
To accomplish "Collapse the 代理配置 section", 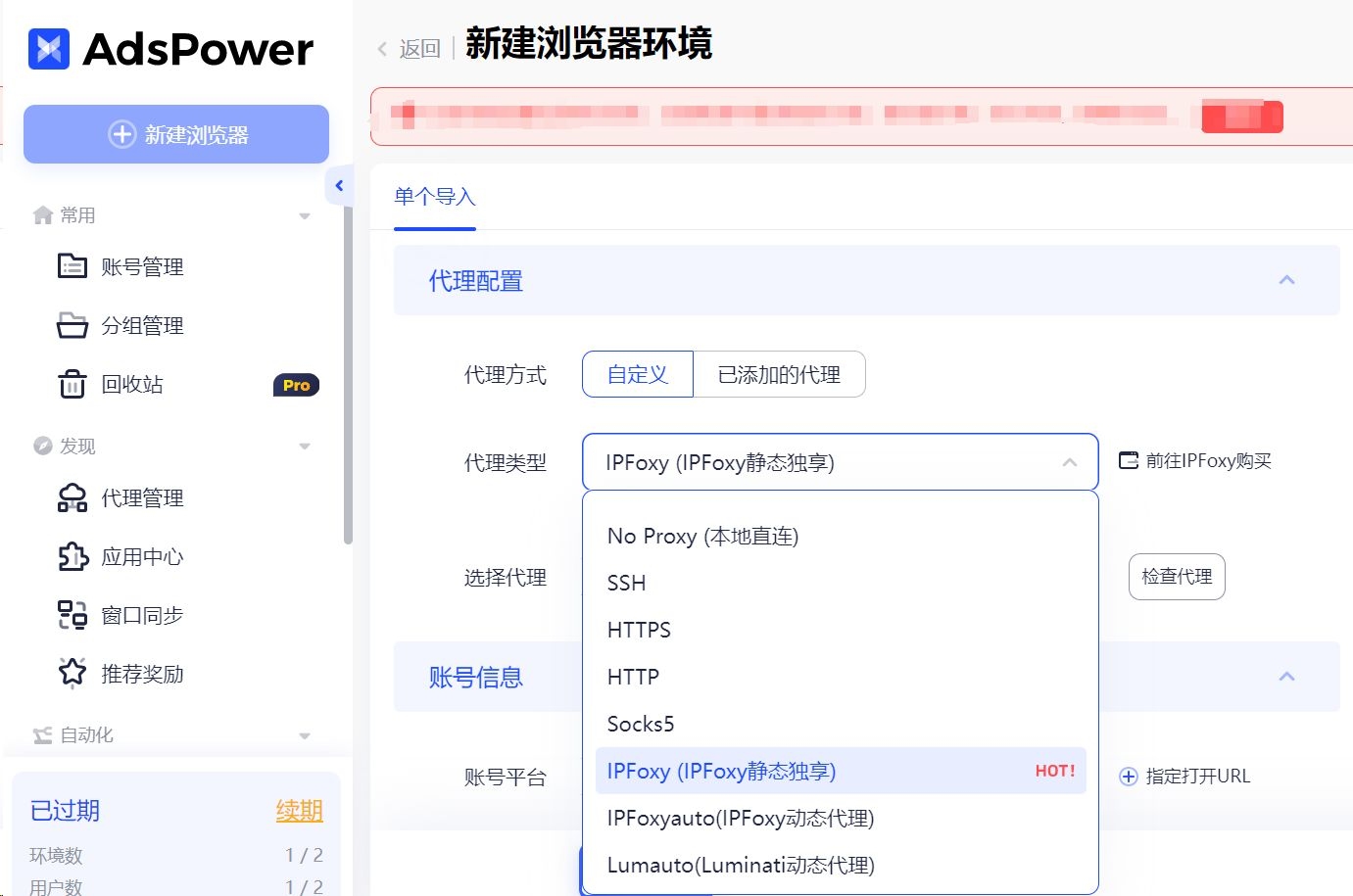I will [x=1286, y=280].
